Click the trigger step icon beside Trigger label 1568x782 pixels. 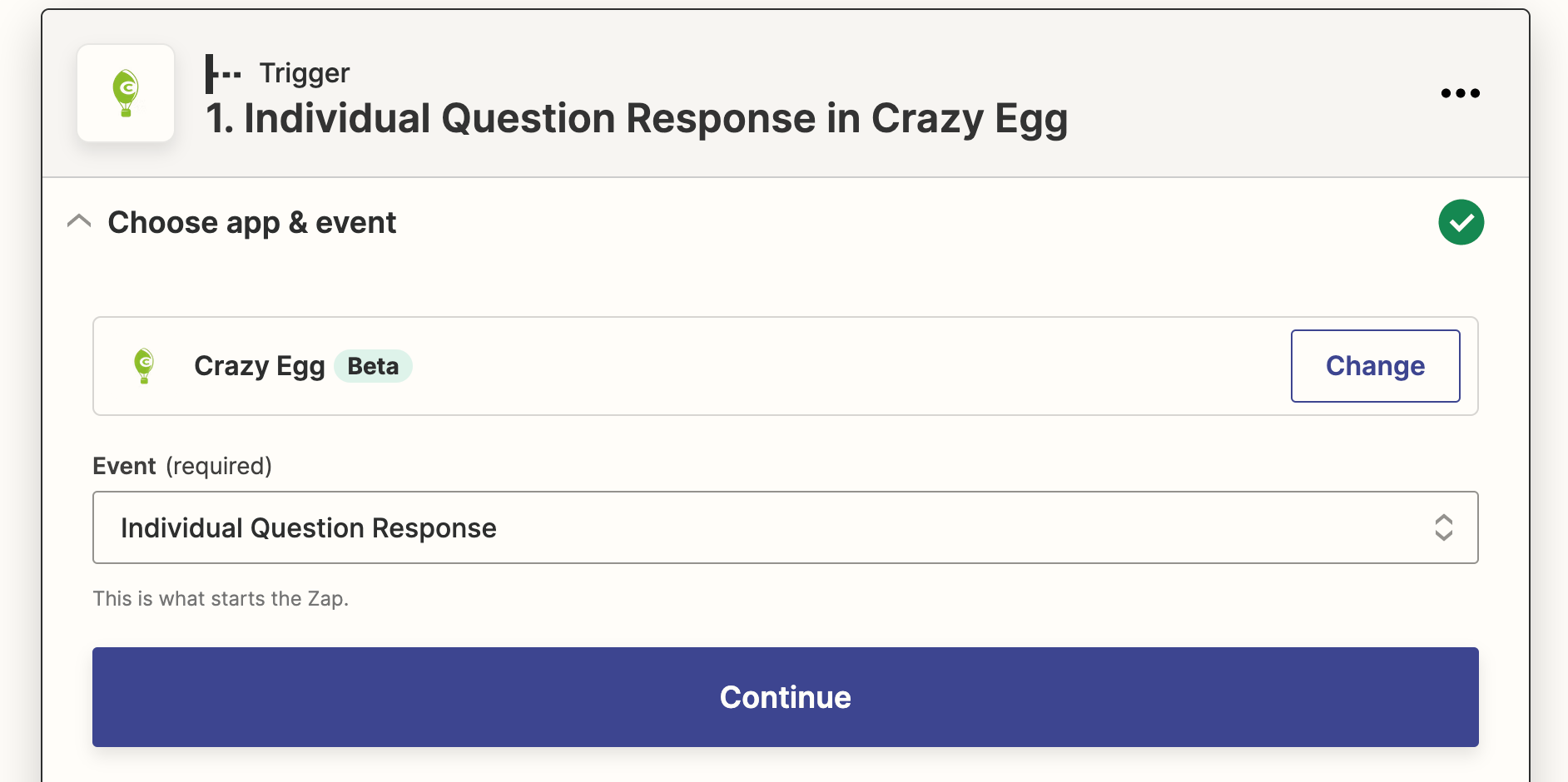(223, 74)
